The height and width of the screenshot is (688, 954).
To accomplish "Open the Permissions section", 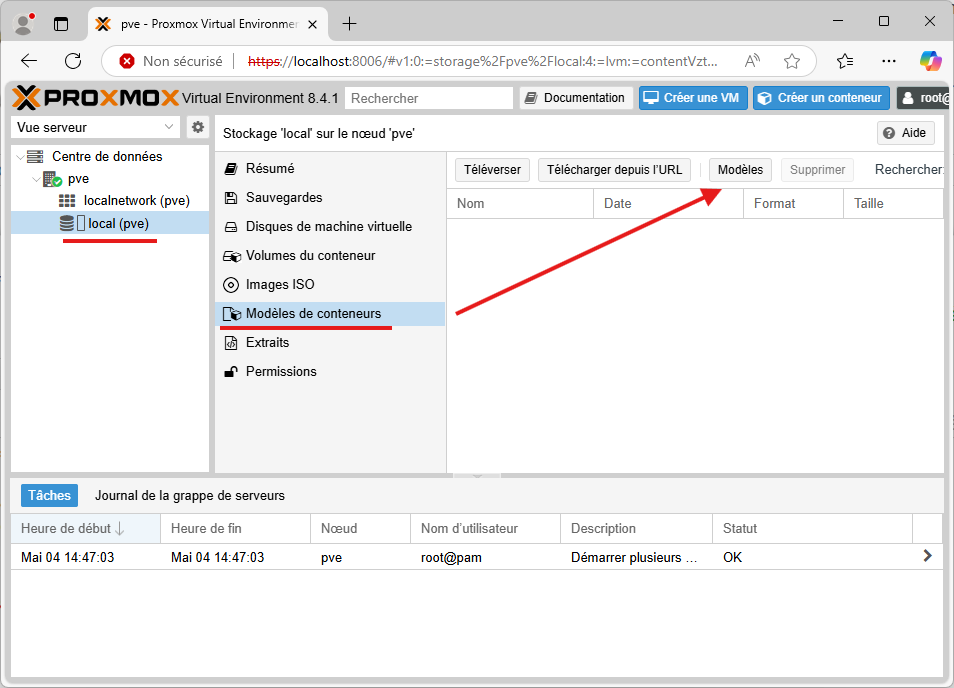I will [x=330, y=372].
